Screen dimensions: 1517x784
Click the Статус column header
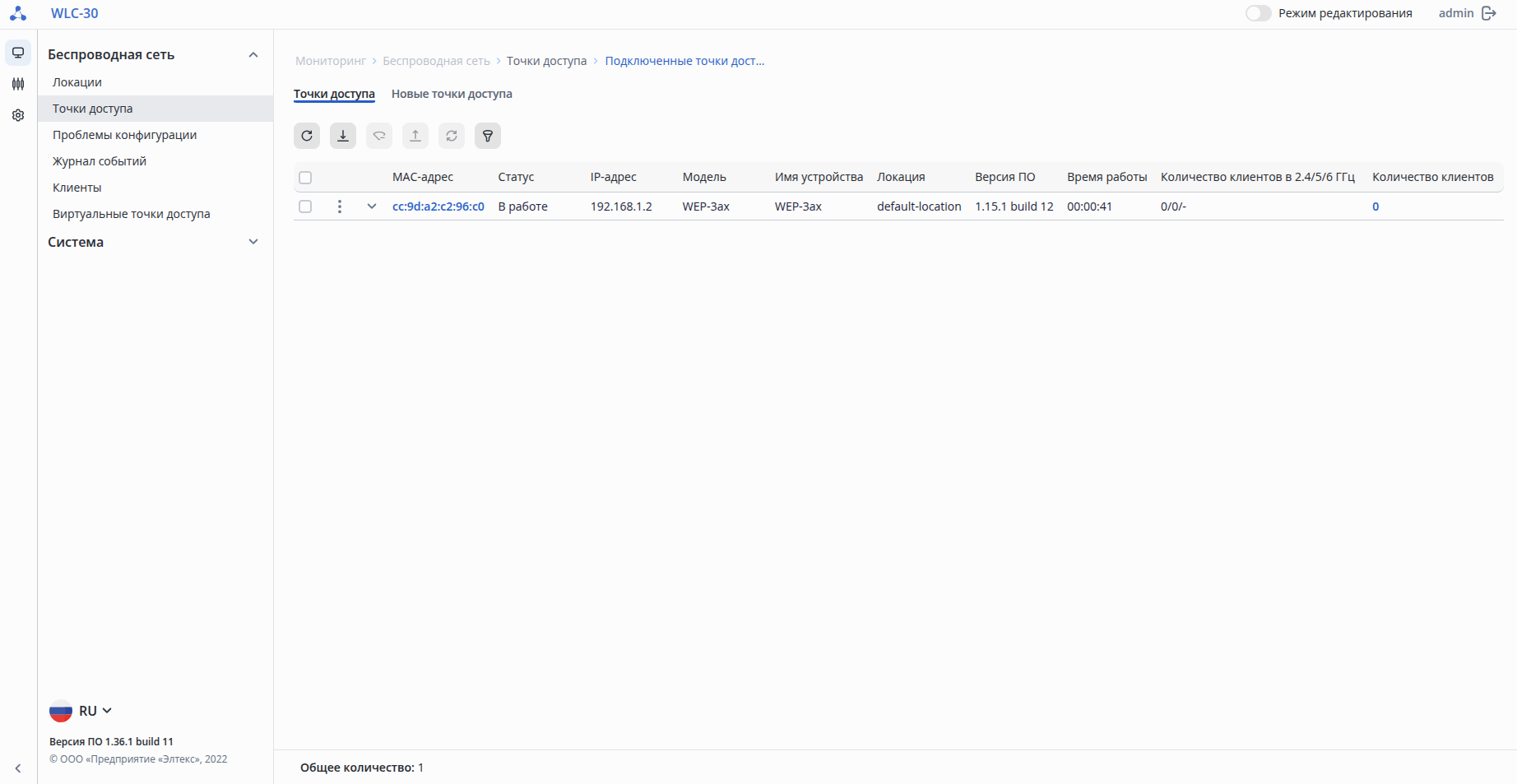(x=517, y=177)
